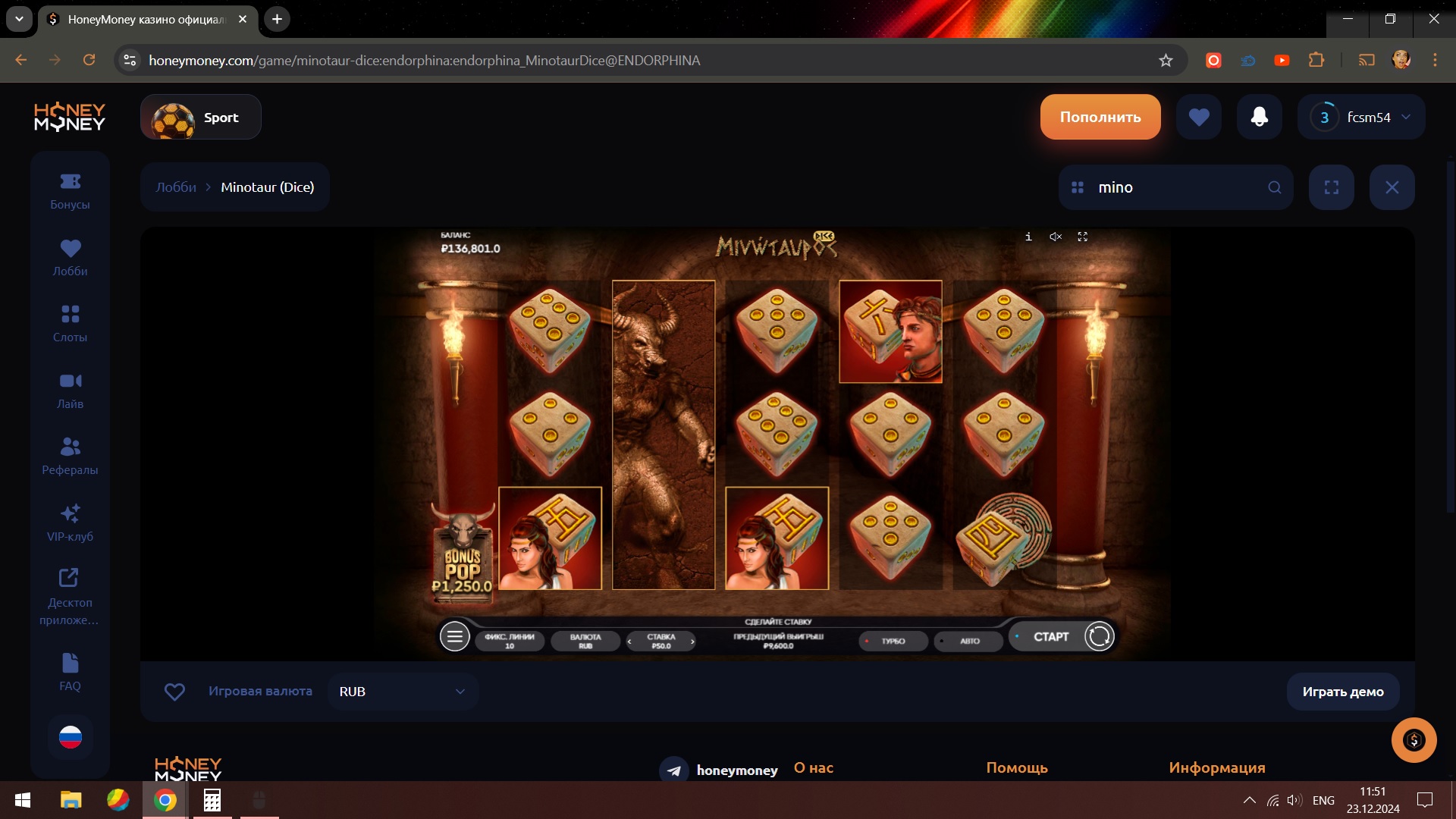Viewport: 1456px width, 819px height.
Task: Open the О нас footer heading
Action: pyautogui.click(x=814, y=767)
